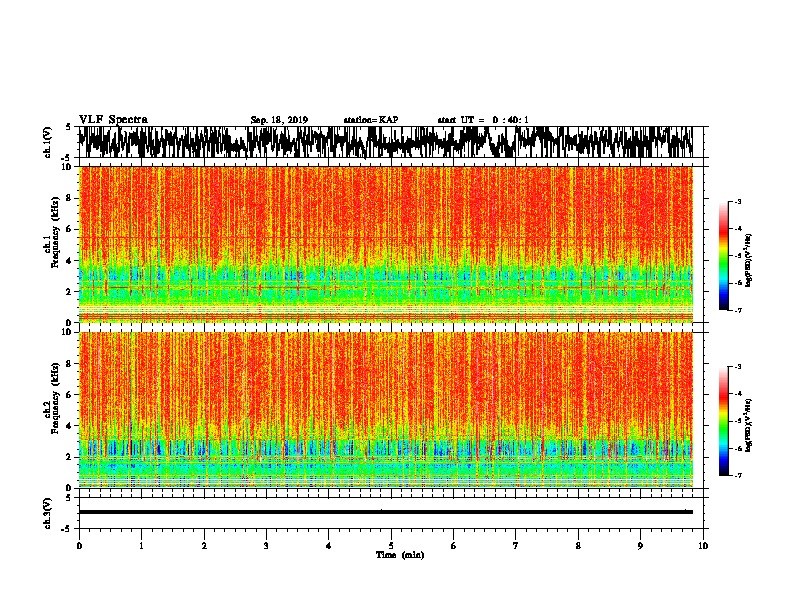Click time axis tick label "0"
The height and width of the screenshot is (612, 792).
point(79,546)
